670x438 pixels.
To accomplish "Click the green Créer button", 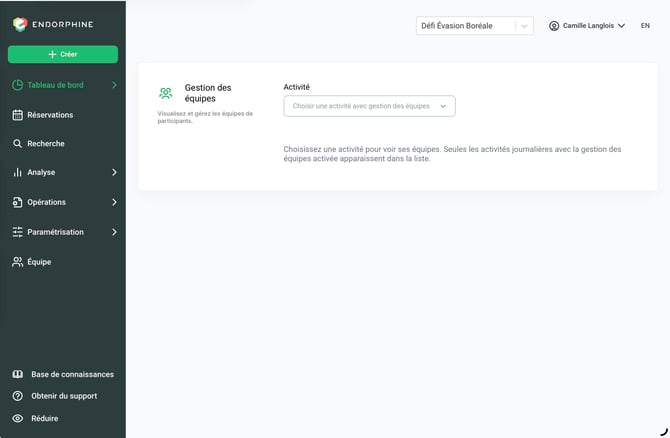I will point(63,54).
